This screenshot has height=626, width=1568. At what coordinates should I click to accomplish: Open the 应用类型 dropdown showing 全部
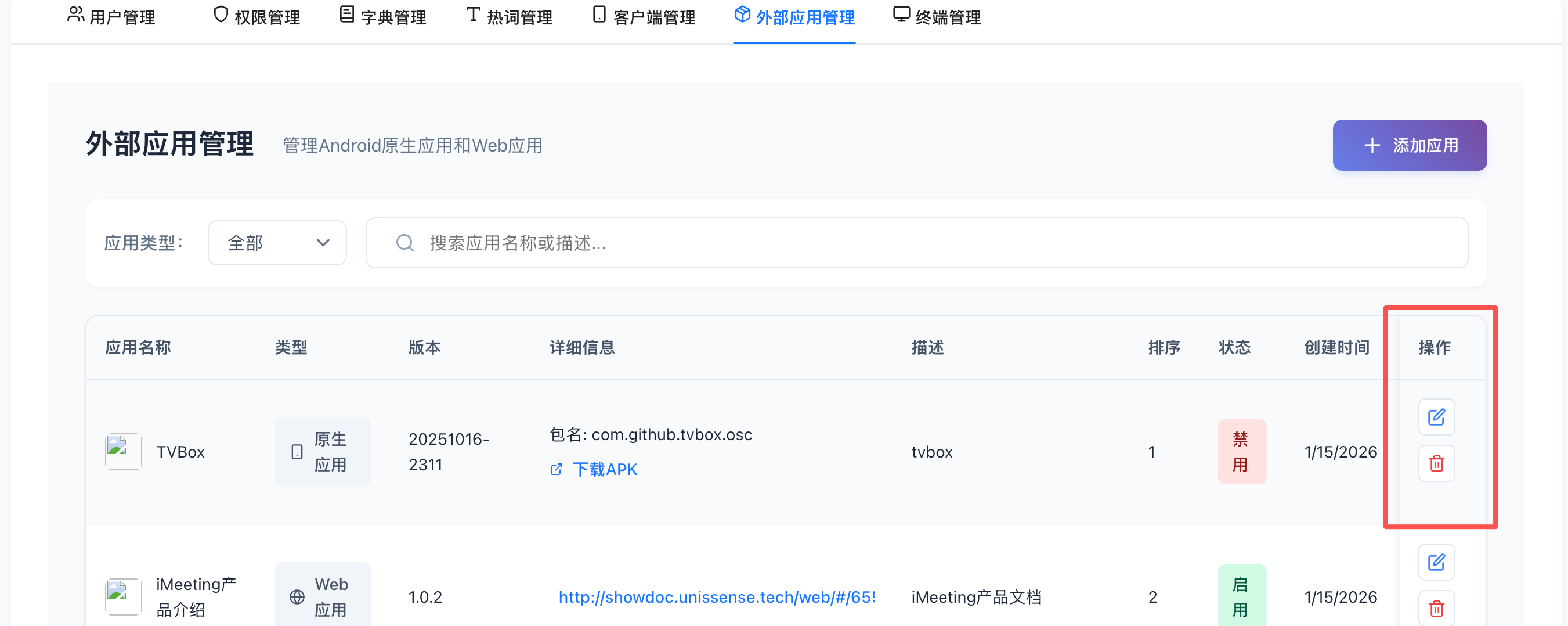277,243
